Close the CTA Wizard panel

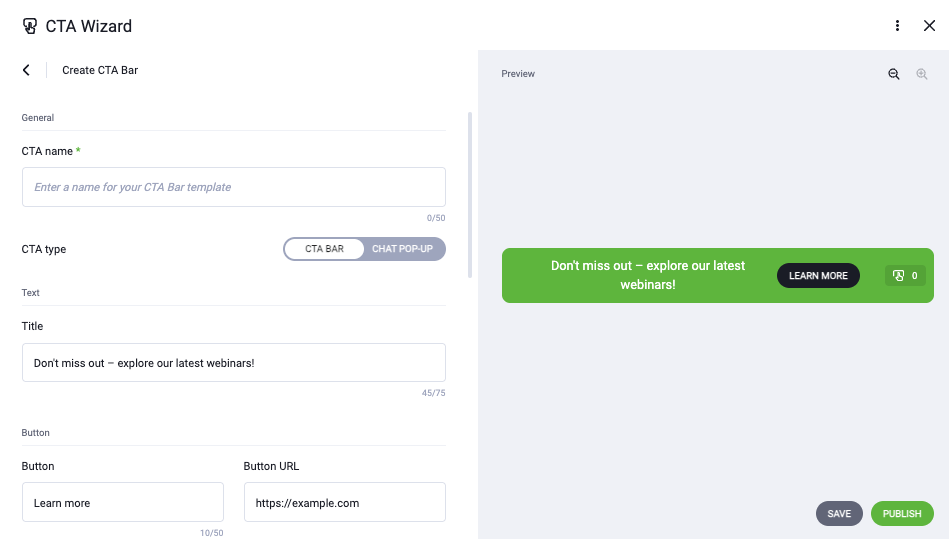(929, 25)
